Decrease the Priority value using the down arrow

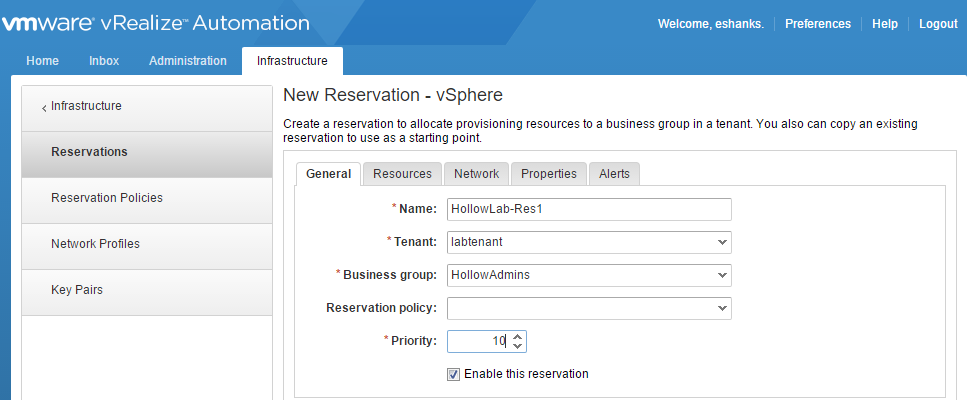coord(518,346)
